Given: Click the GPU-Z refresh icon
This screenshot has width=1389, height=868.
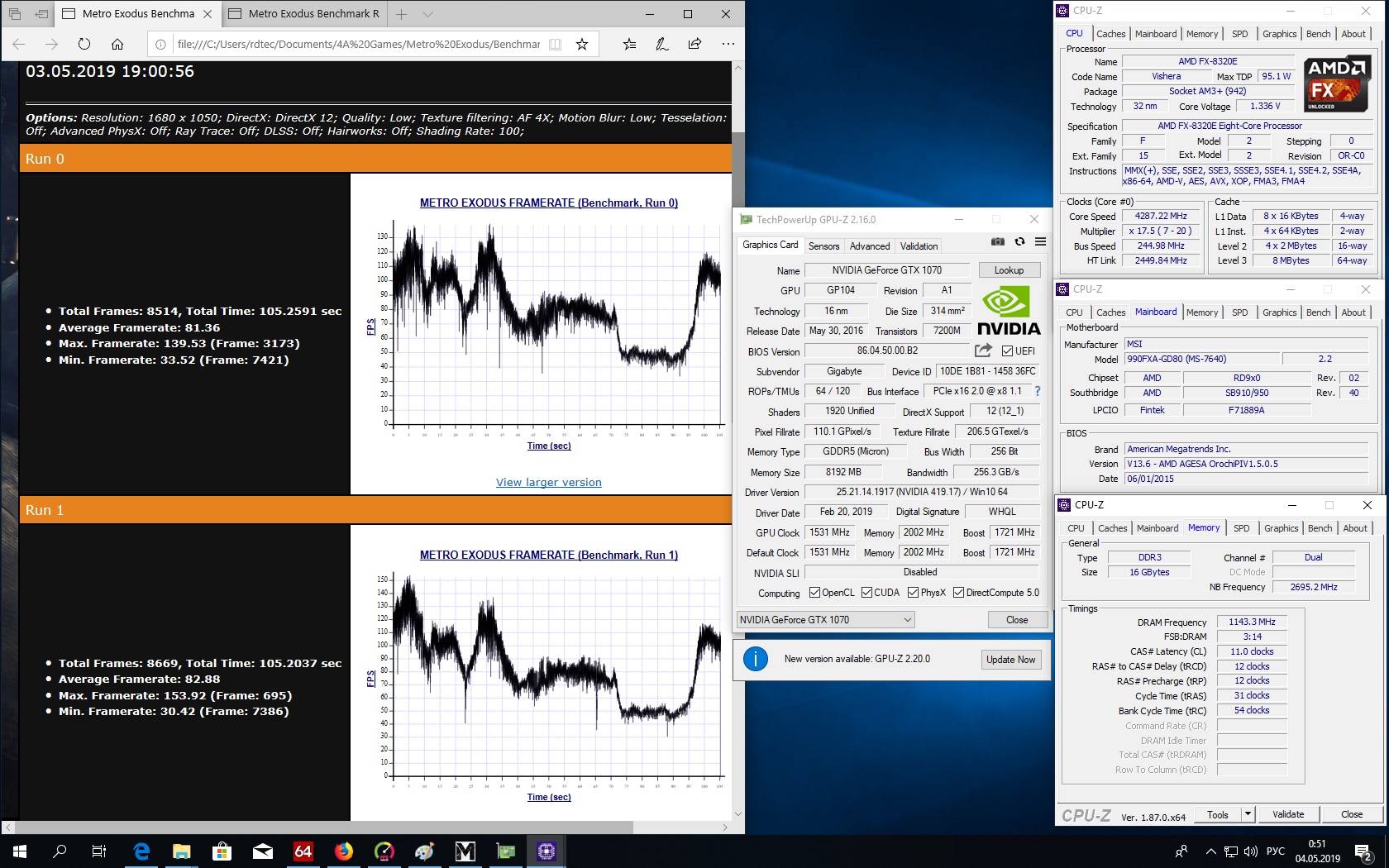Looking at the screenshot, I should pyautogui.click(x=1019, y=242).
